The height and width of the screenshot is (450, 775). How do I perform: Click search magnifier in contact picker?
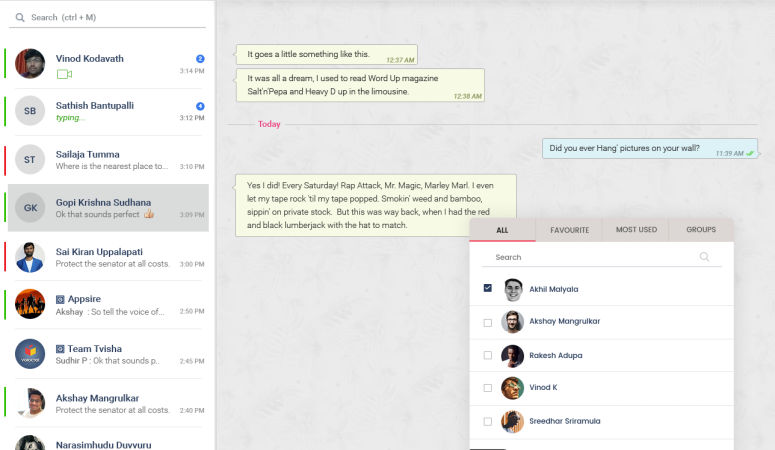coord(704,257)
